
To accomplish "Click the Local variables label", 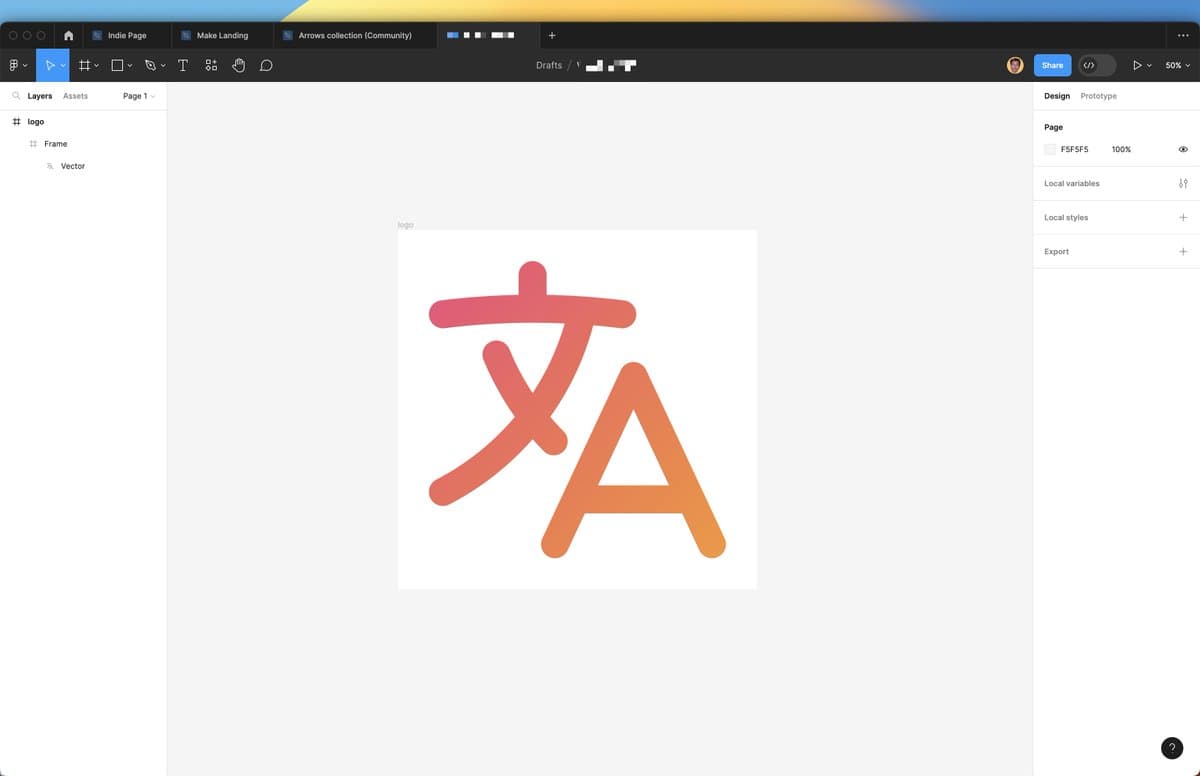I will click(x=1071, y=184).
